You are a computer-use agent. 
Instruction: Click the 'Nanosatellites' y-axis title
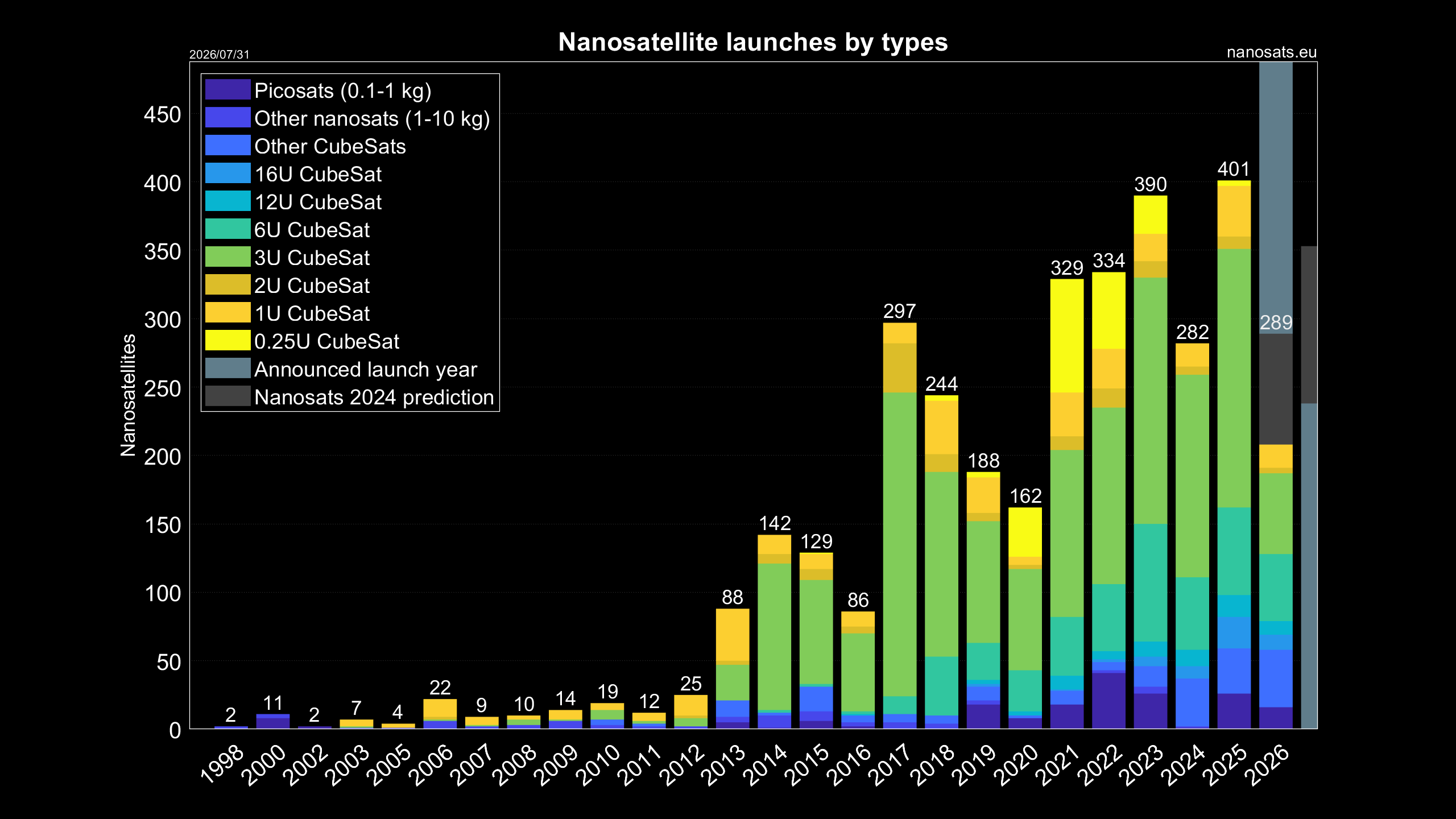click(x=129, y=395)
